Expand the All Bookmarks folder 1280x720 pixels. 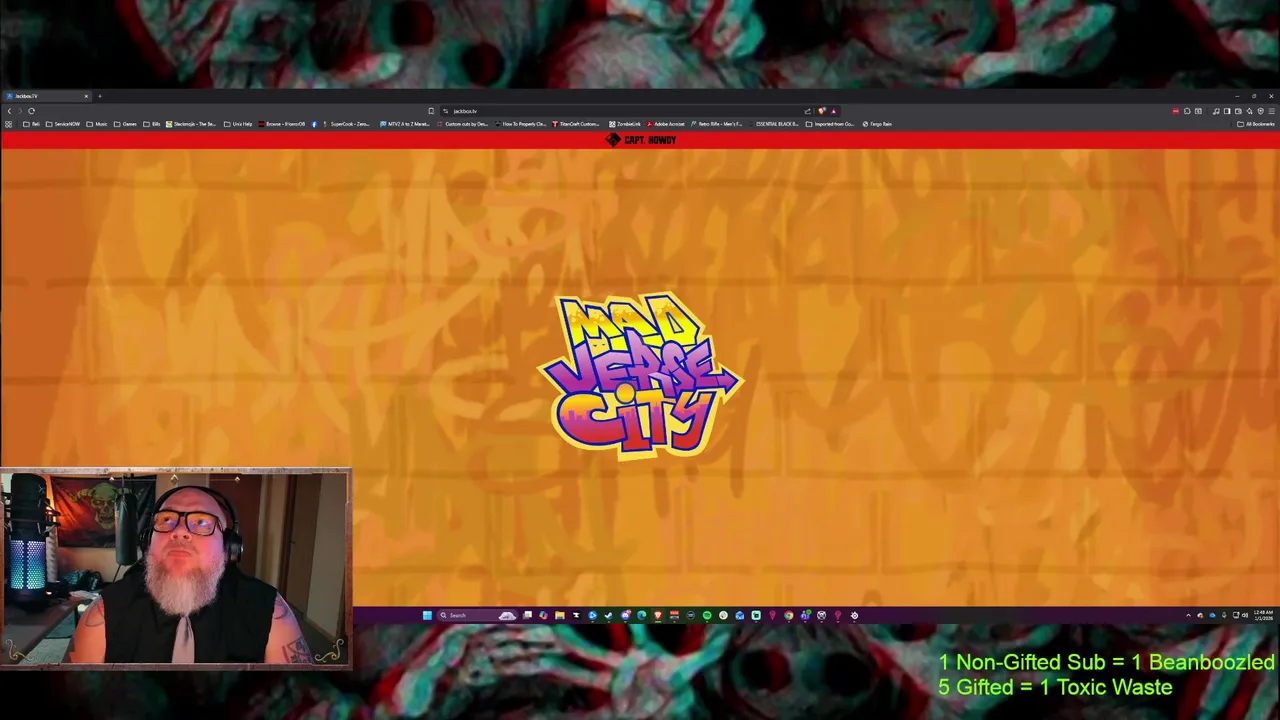pos(1255,124)
